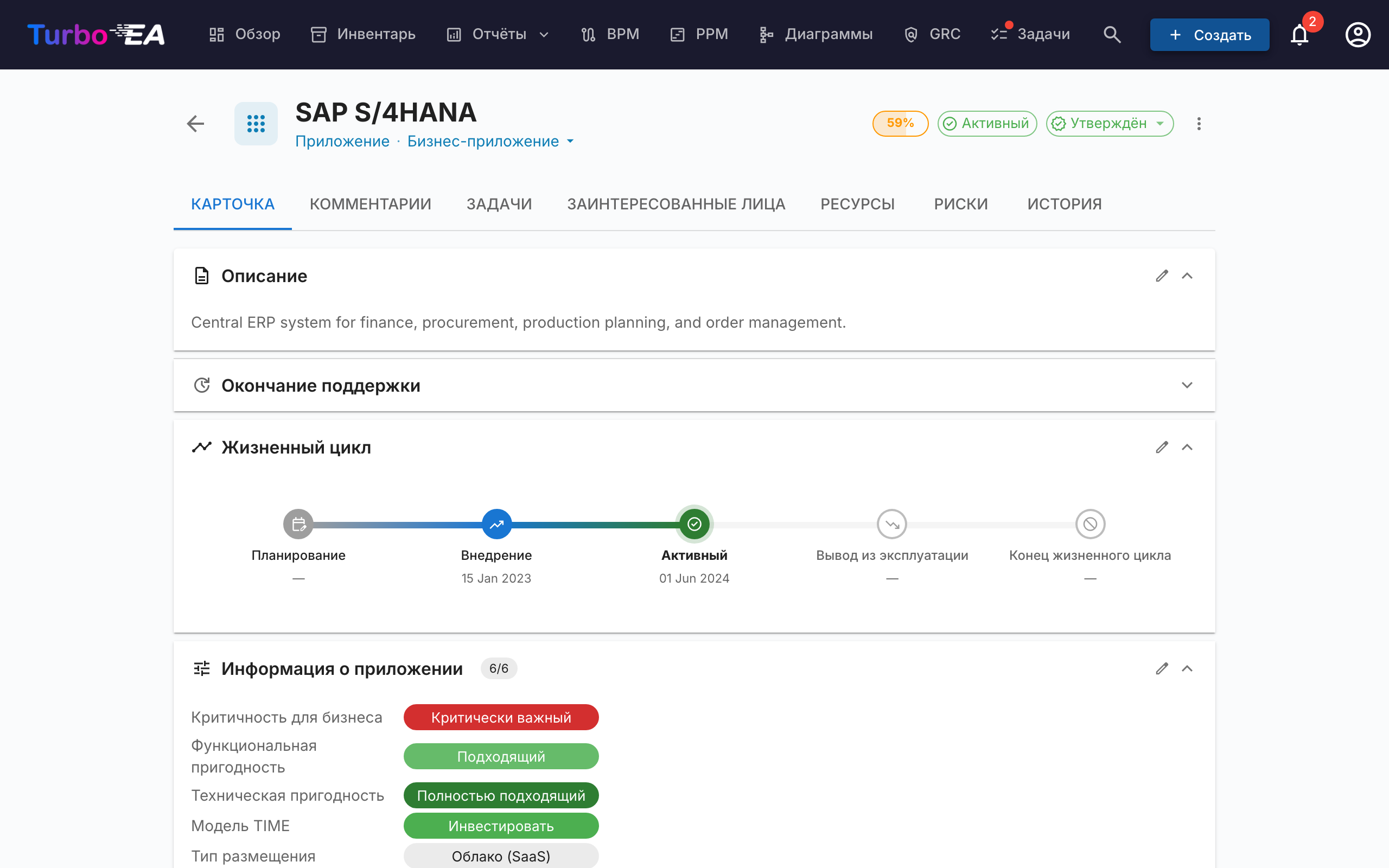Switch to the Риски tab
Viewport: 1389px width, 868px height.
click(x=961, y=205)
